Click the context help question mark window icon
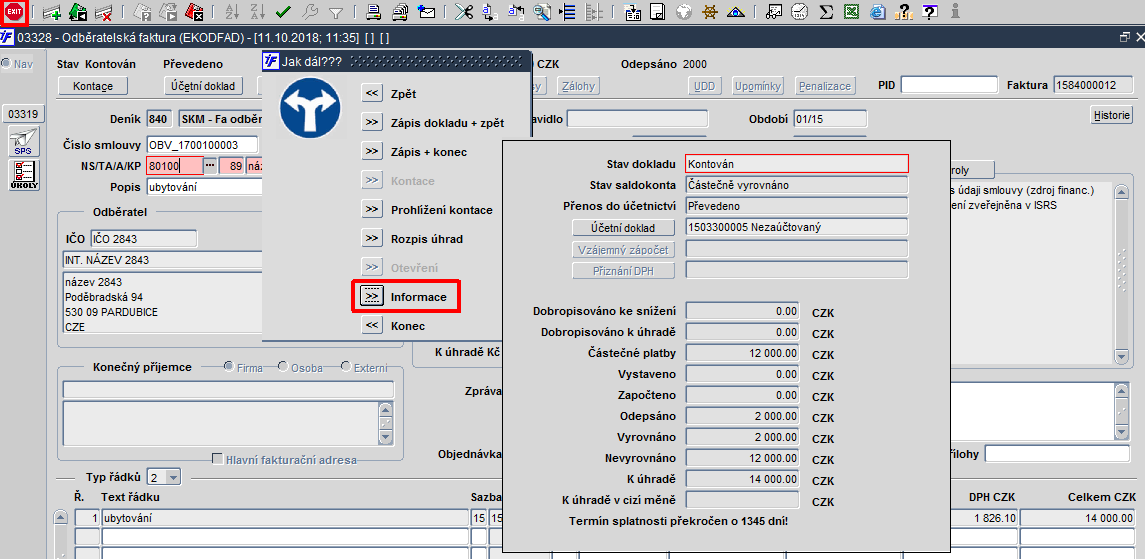This screenshot has height=559, width=1145. (x=930, y=12)
